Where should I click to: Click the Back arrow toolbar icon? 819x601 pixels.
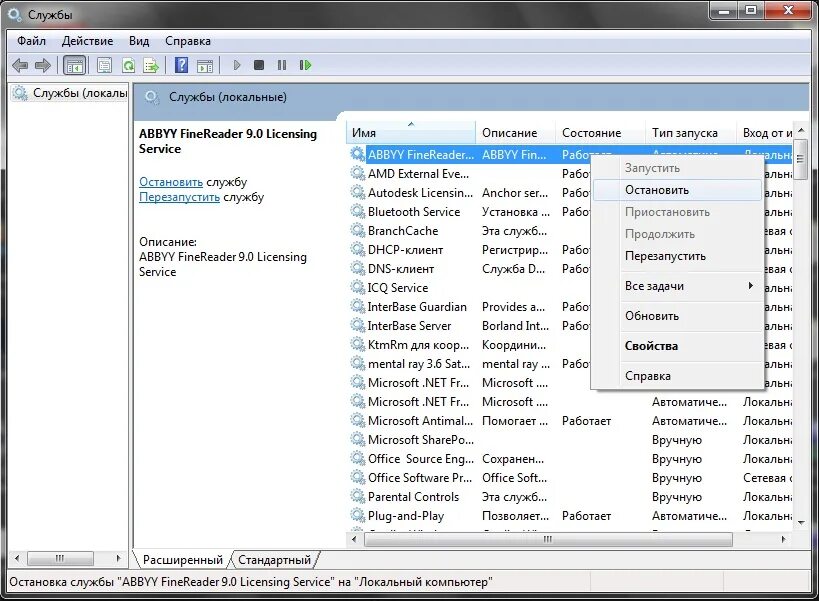[20, 65]
